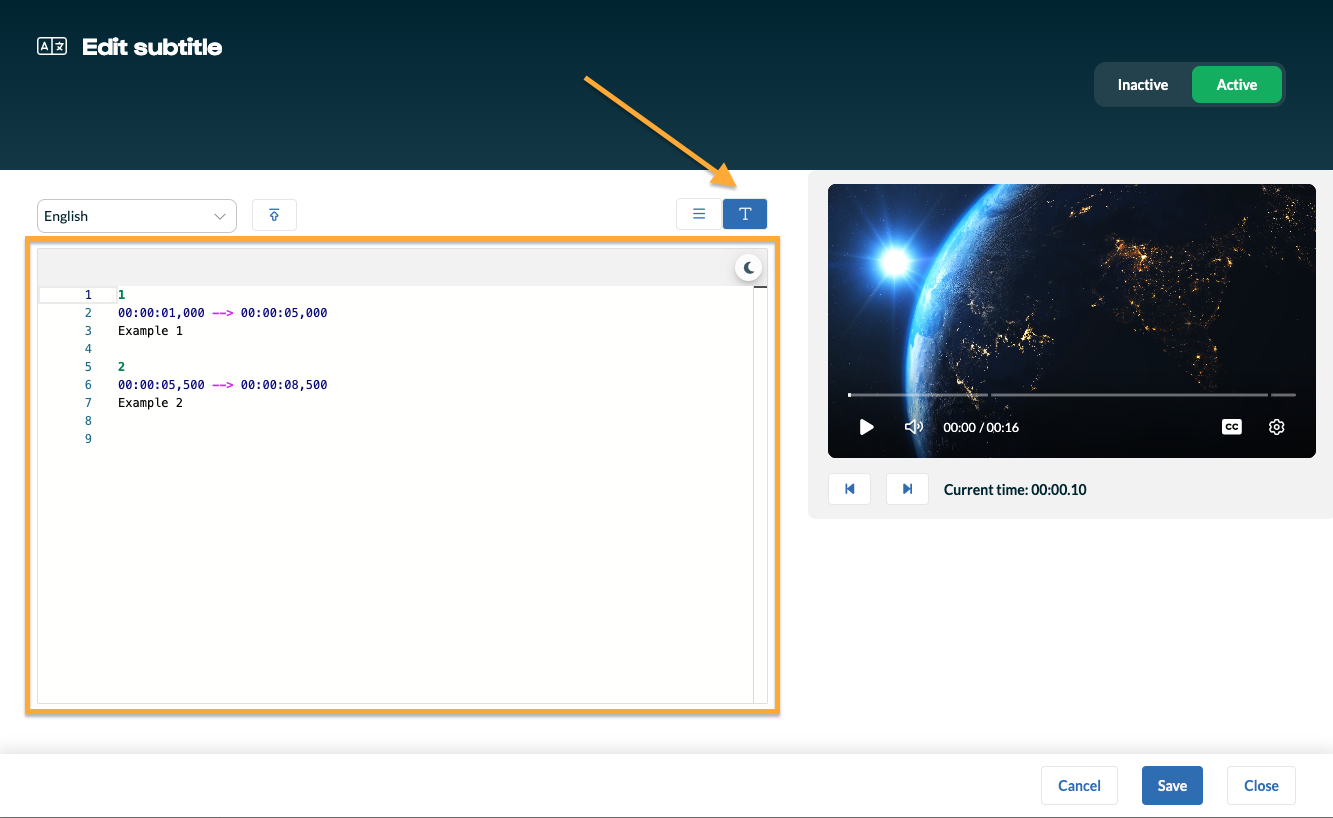Open video player settings gear
The image size is (1333, 818).
[1277, 427]
